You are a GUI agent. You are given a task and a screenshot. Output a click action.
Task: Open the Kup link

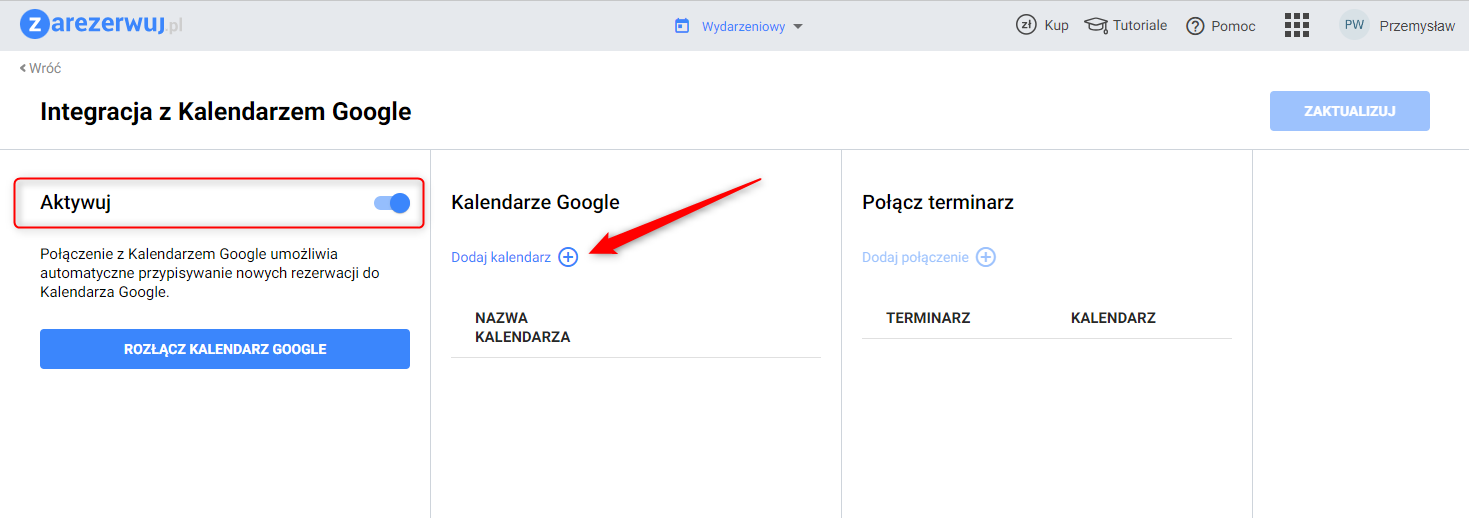tap(1056, 26)
